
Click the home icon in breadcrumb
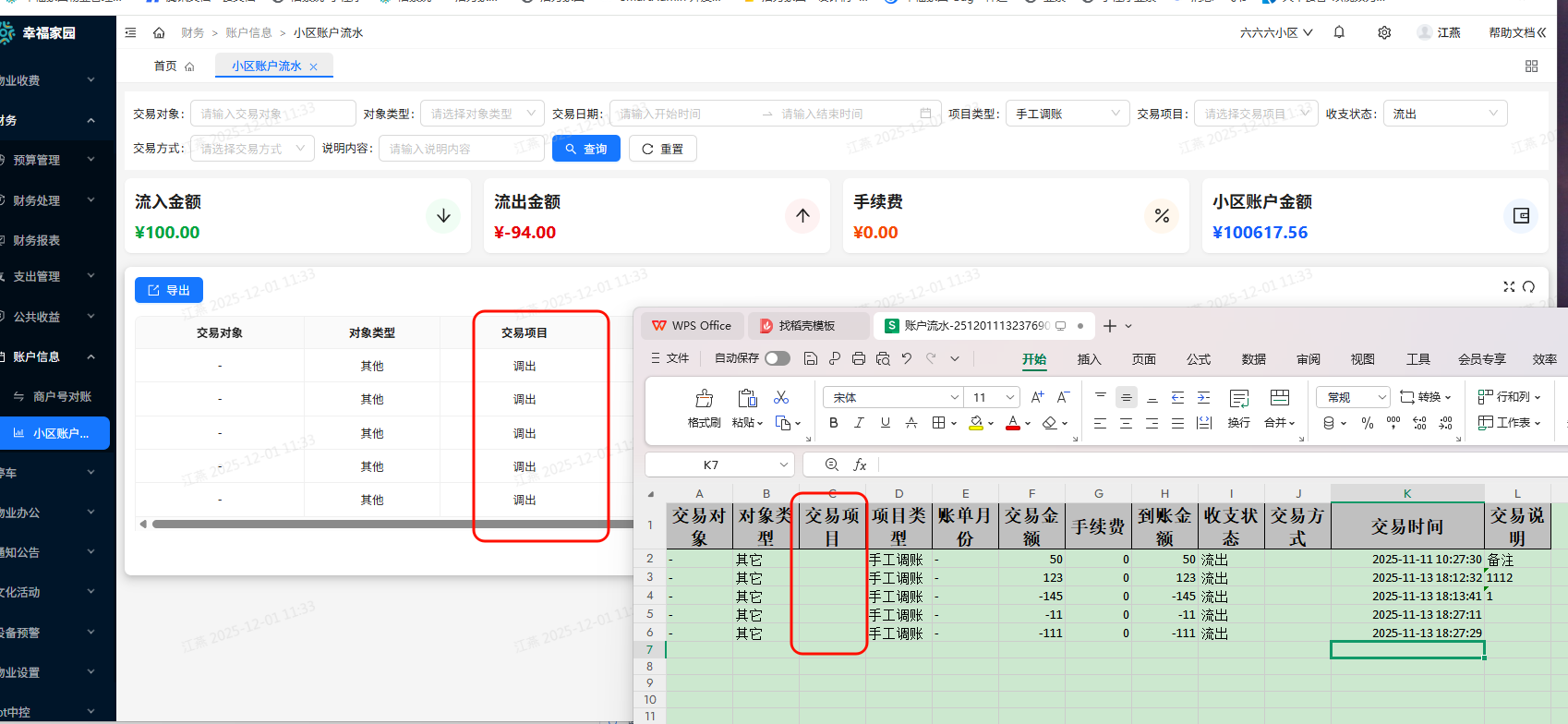pyautogui.click(x=159, y=32)
